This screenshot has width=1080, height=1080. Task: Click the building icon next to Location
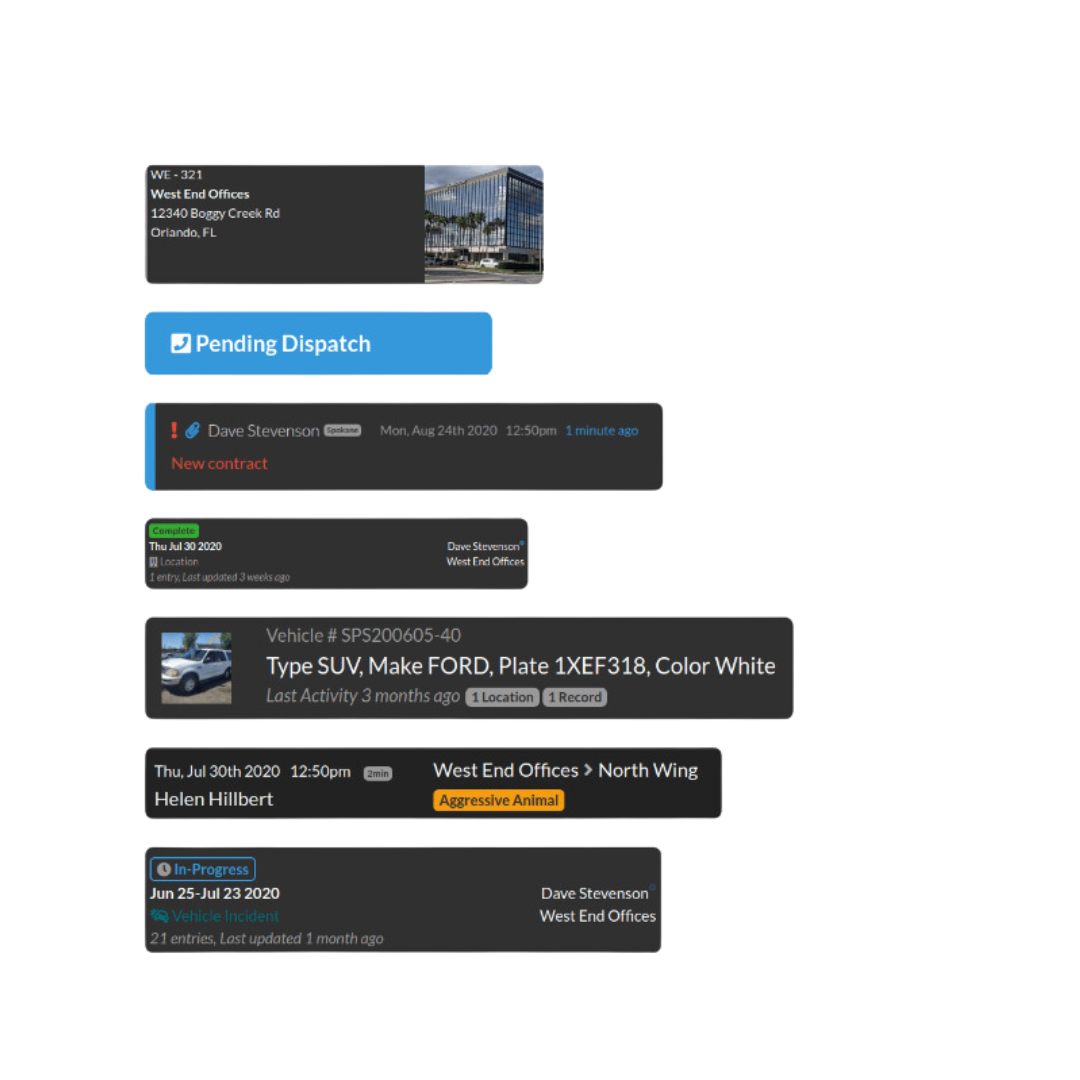point(153,562)
